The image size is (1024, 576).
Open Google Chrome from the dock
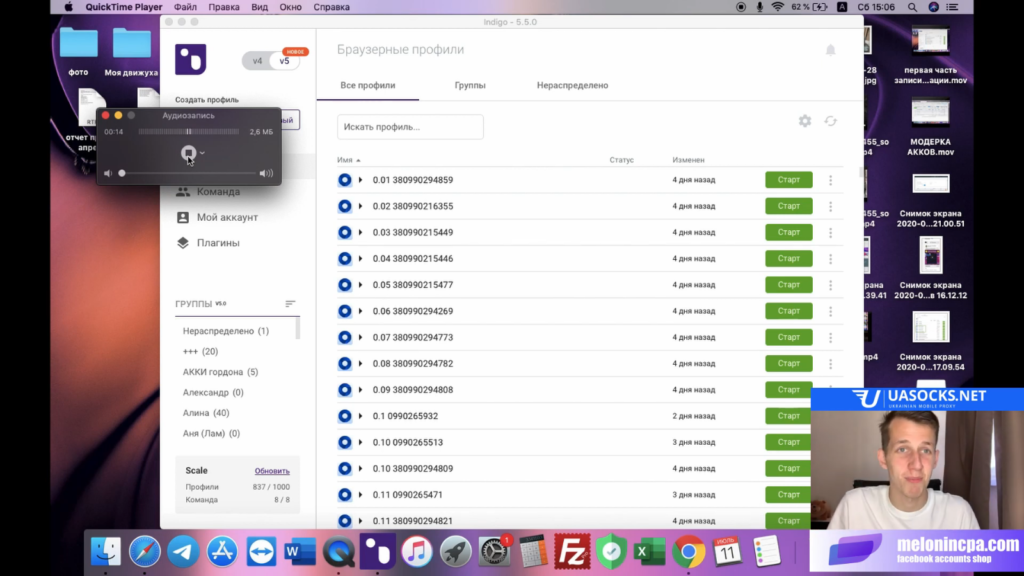pyautogui.click(x=688, y=552)
